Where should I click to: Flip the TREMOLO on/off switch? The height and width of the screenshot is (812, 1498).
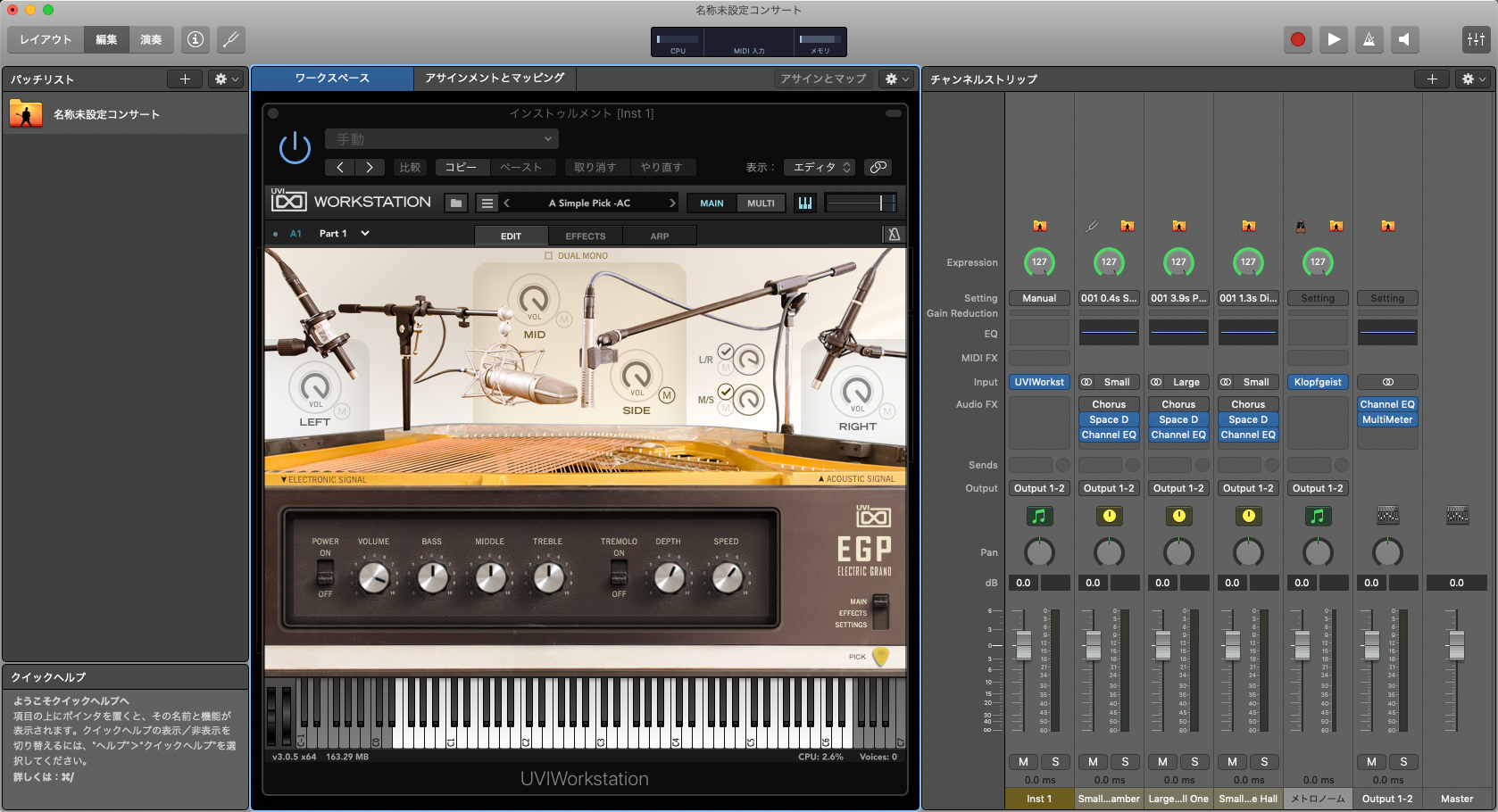(619, 572)
